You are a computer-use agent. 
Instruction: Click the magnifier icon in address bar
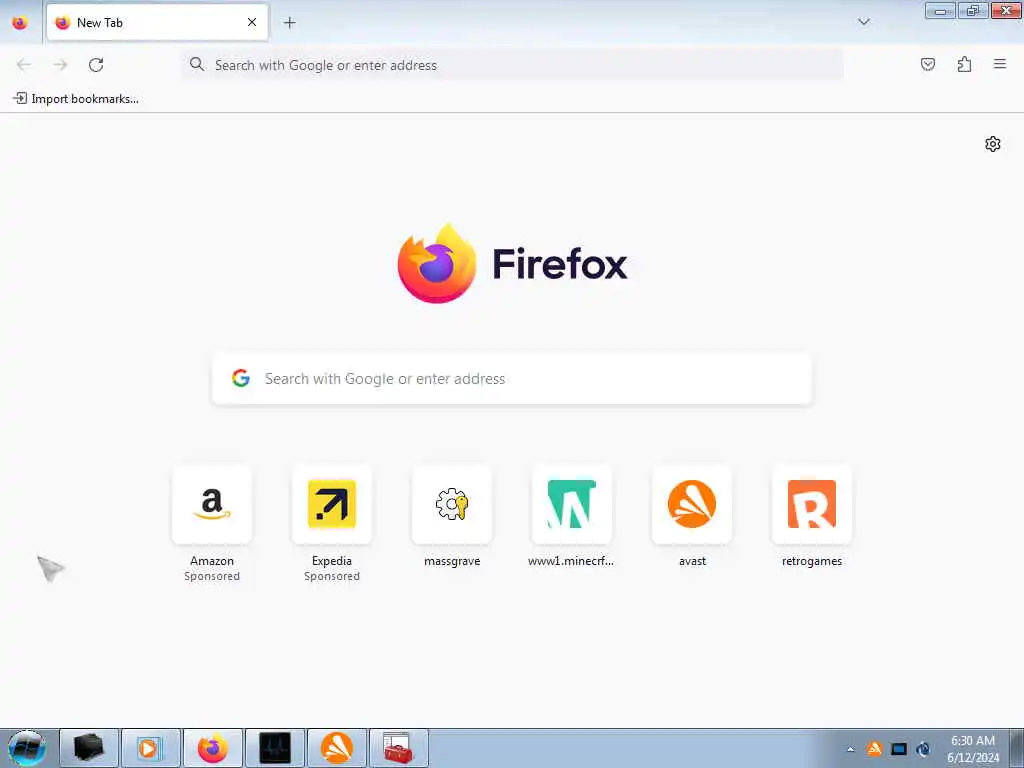click(197, 65)
